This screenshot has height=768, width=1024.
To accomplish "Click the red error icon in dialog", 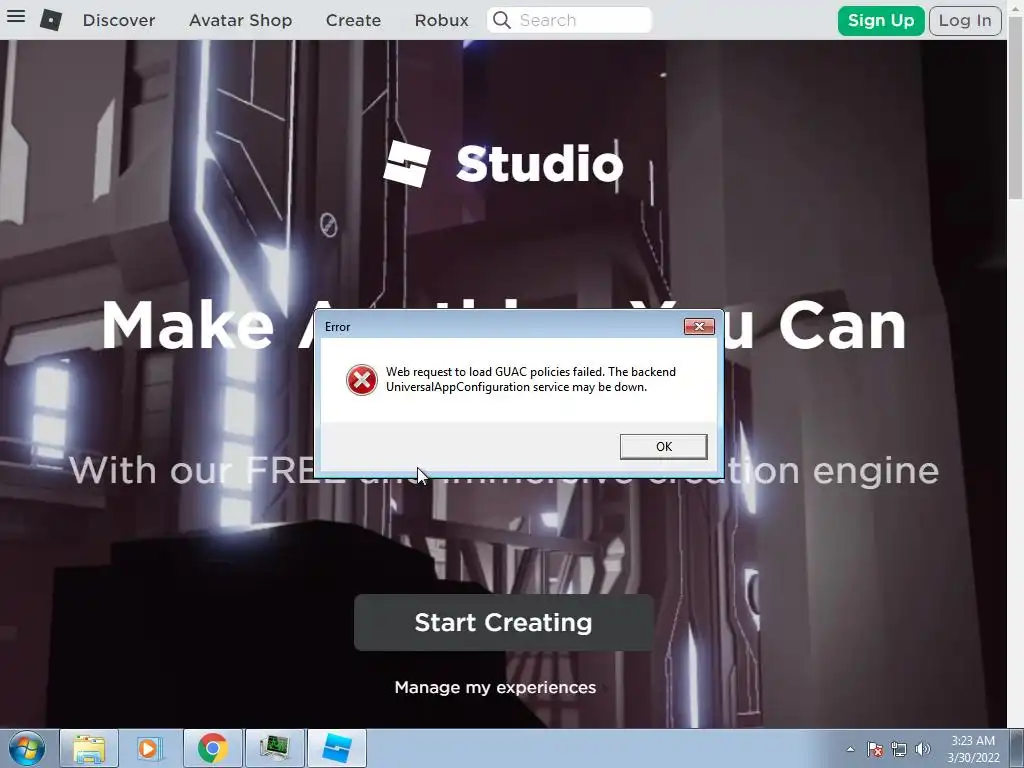I will (362, 379).
